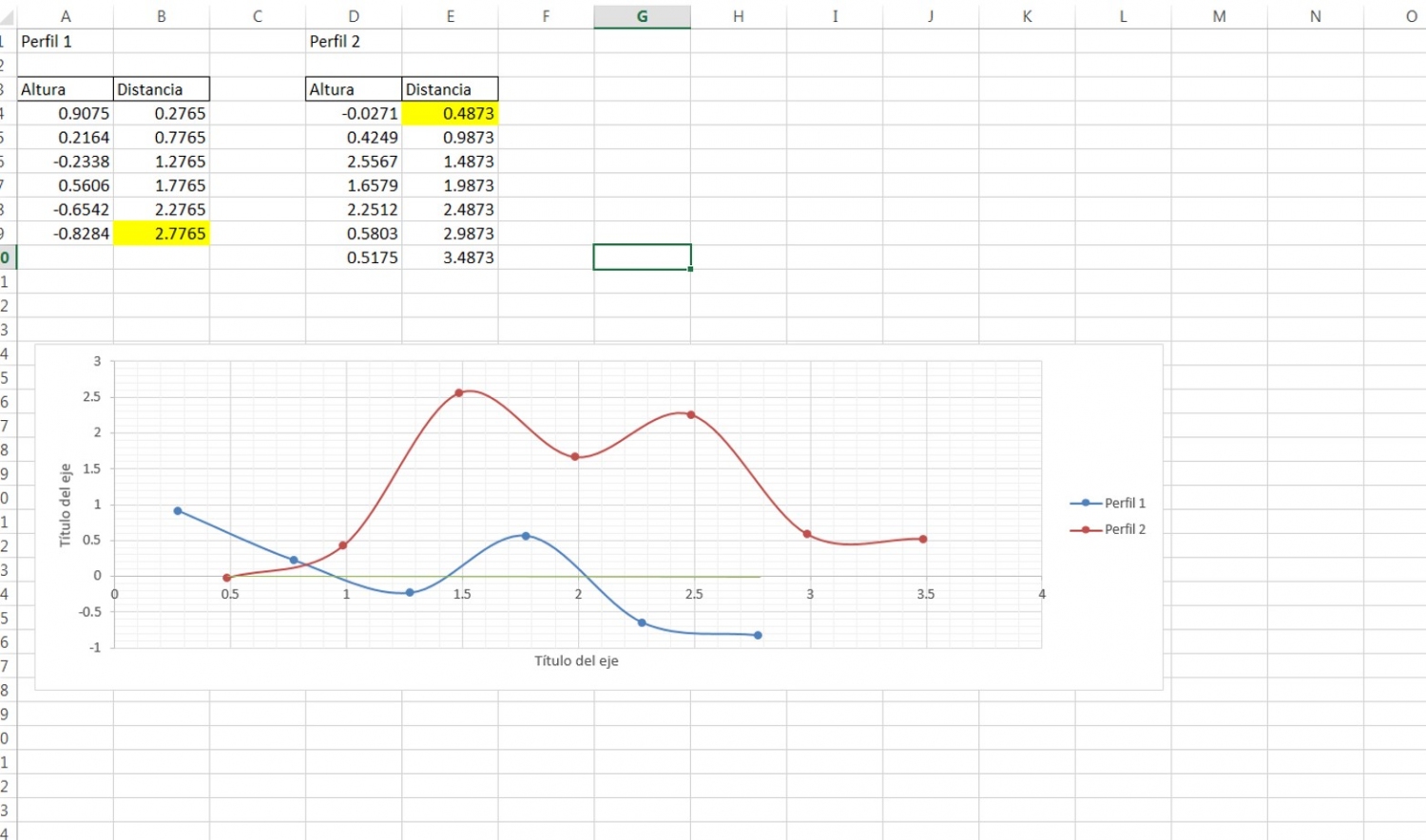Click Perfil 1 last data point at -0.83

(758, 635)
